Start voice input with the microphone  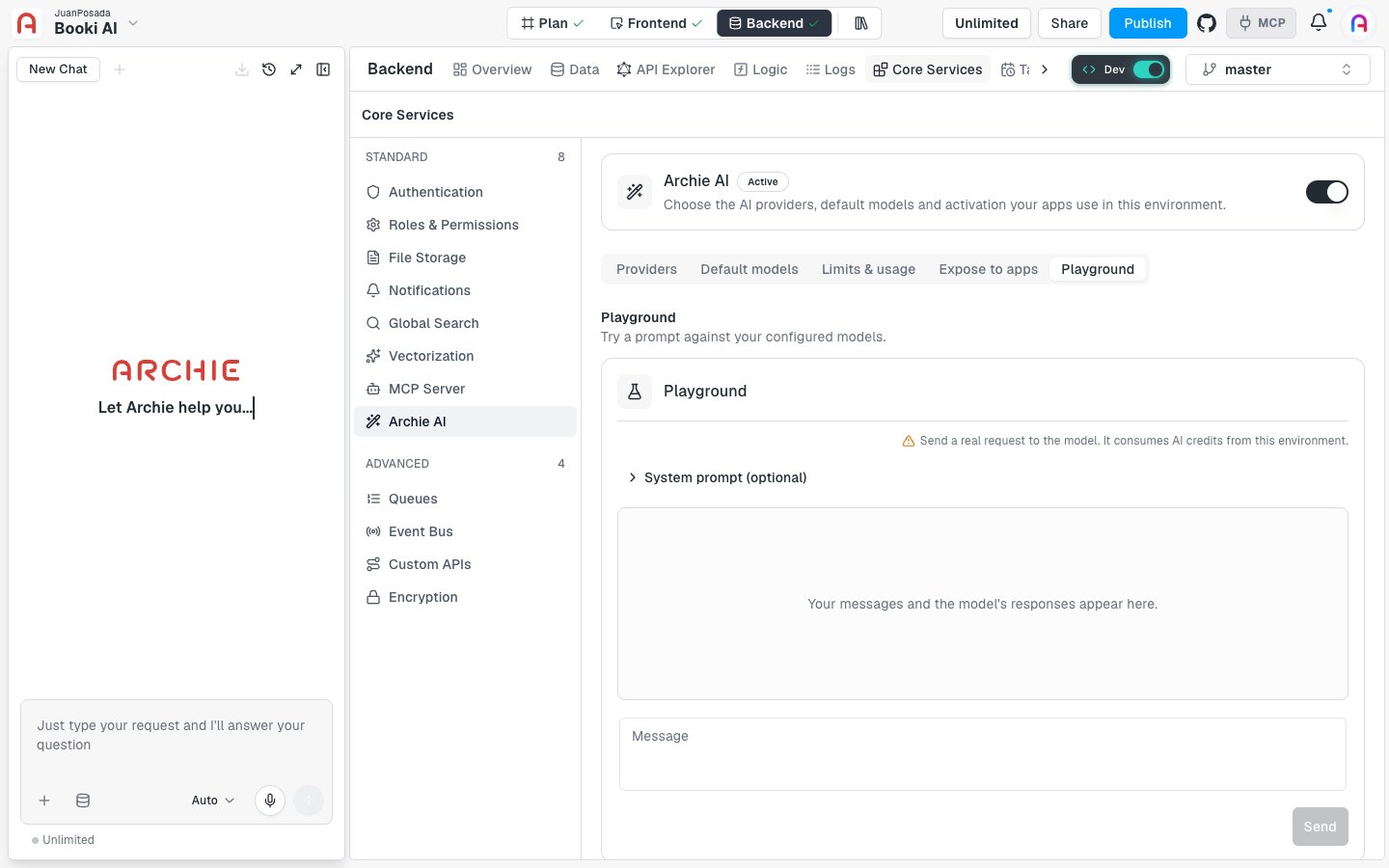coord(270,800)
